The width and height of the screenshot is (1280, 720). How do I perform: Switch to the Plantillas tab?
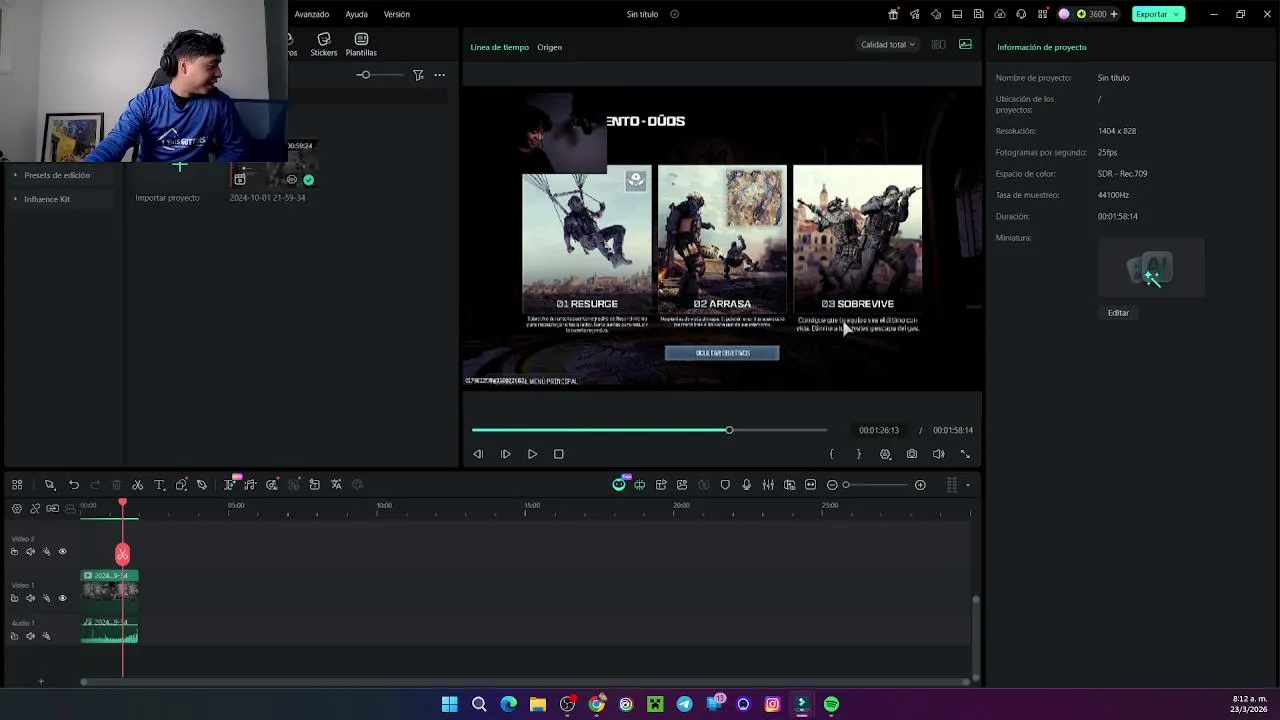coord(361,45)
